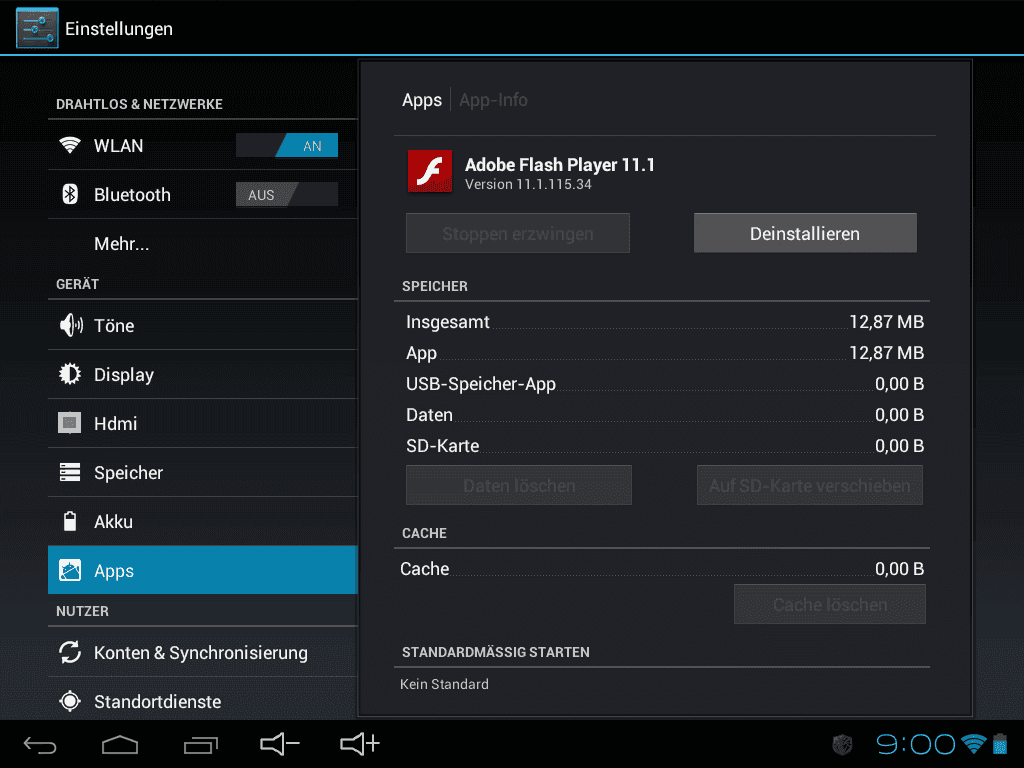
Task: Open Akku battery settings
Action: tap(202, 521)
